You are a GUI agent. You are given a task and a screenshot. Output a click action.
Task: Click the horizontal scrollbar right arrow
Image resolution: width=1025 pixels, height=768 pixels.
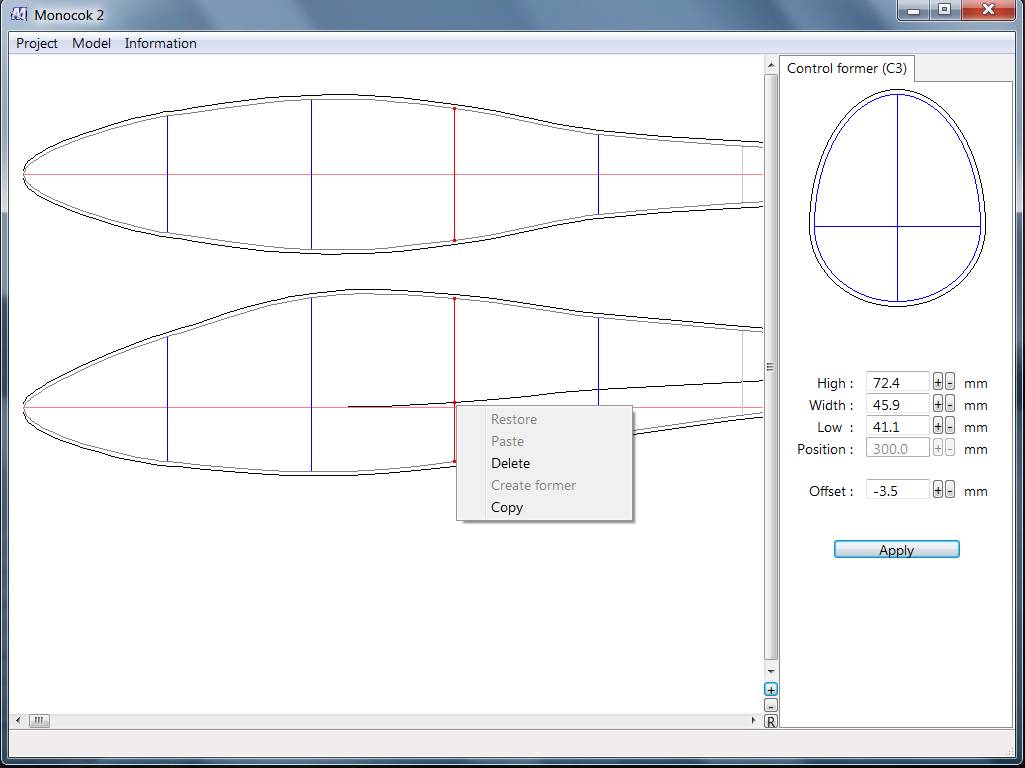(x=753, y=720)
